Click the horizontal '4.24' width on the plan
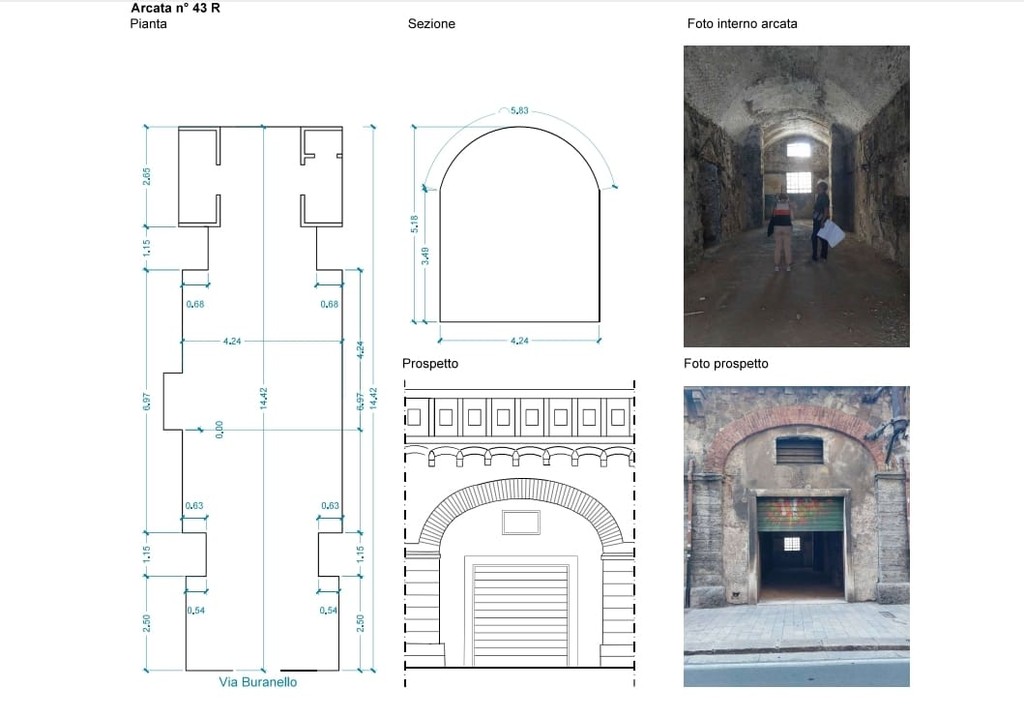Viewport: 1024px width, 718px height. coord(232,341)
